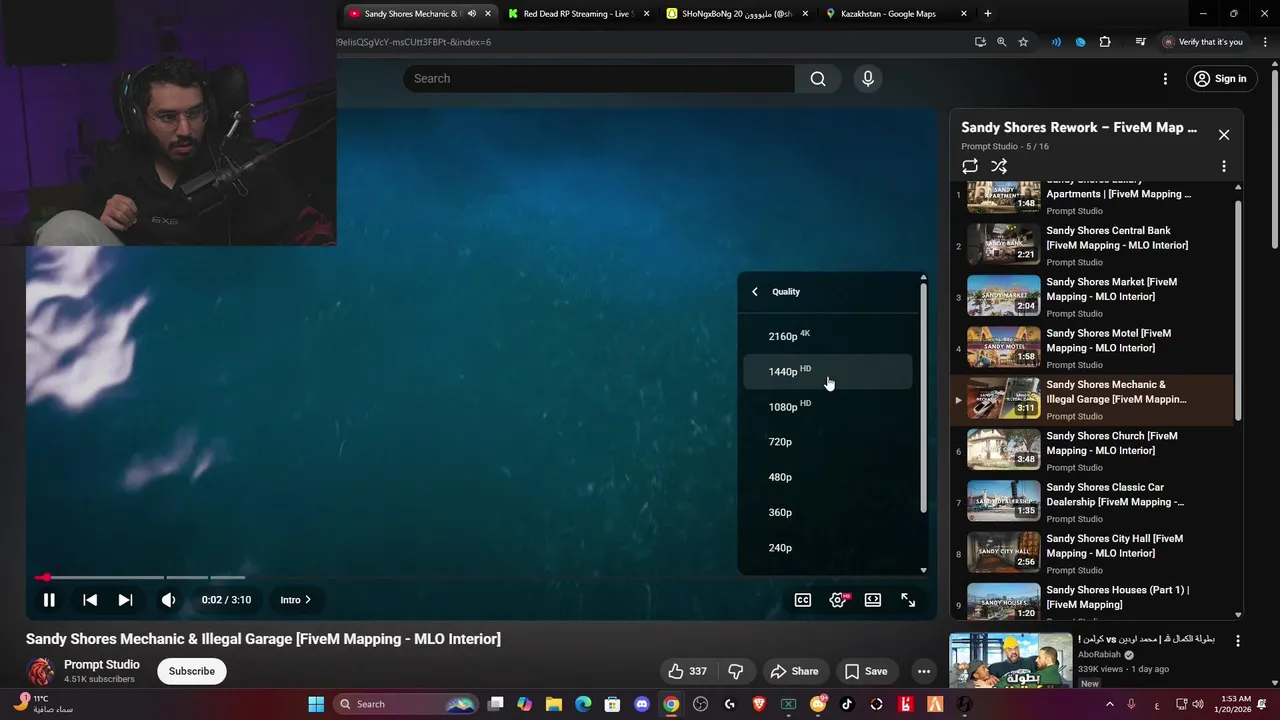Open Sandy Shores Houses Part 1 video

(x=1092, y=602)
